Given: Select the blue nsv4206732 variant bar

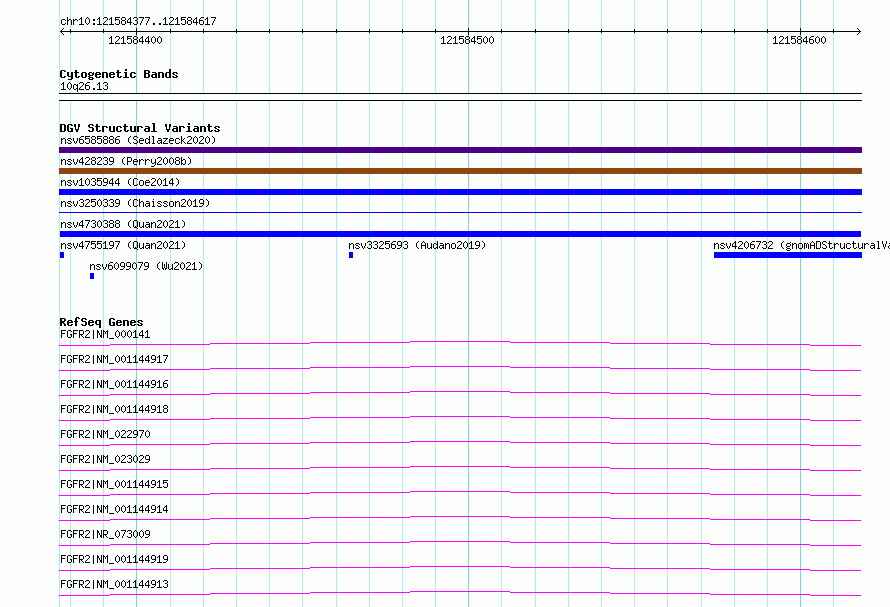Looking at the screenshot, I should point(788,255).
